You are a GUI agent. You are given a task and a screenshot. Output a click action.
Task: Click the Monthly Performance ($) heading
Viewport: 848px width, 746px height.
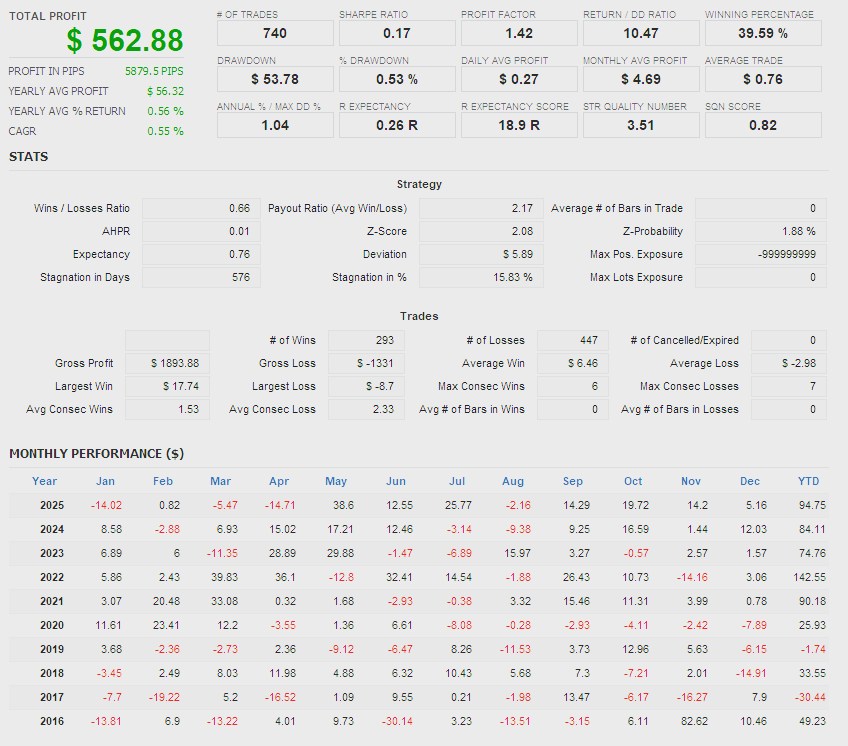pyautogui.click(x=96, y=453)
